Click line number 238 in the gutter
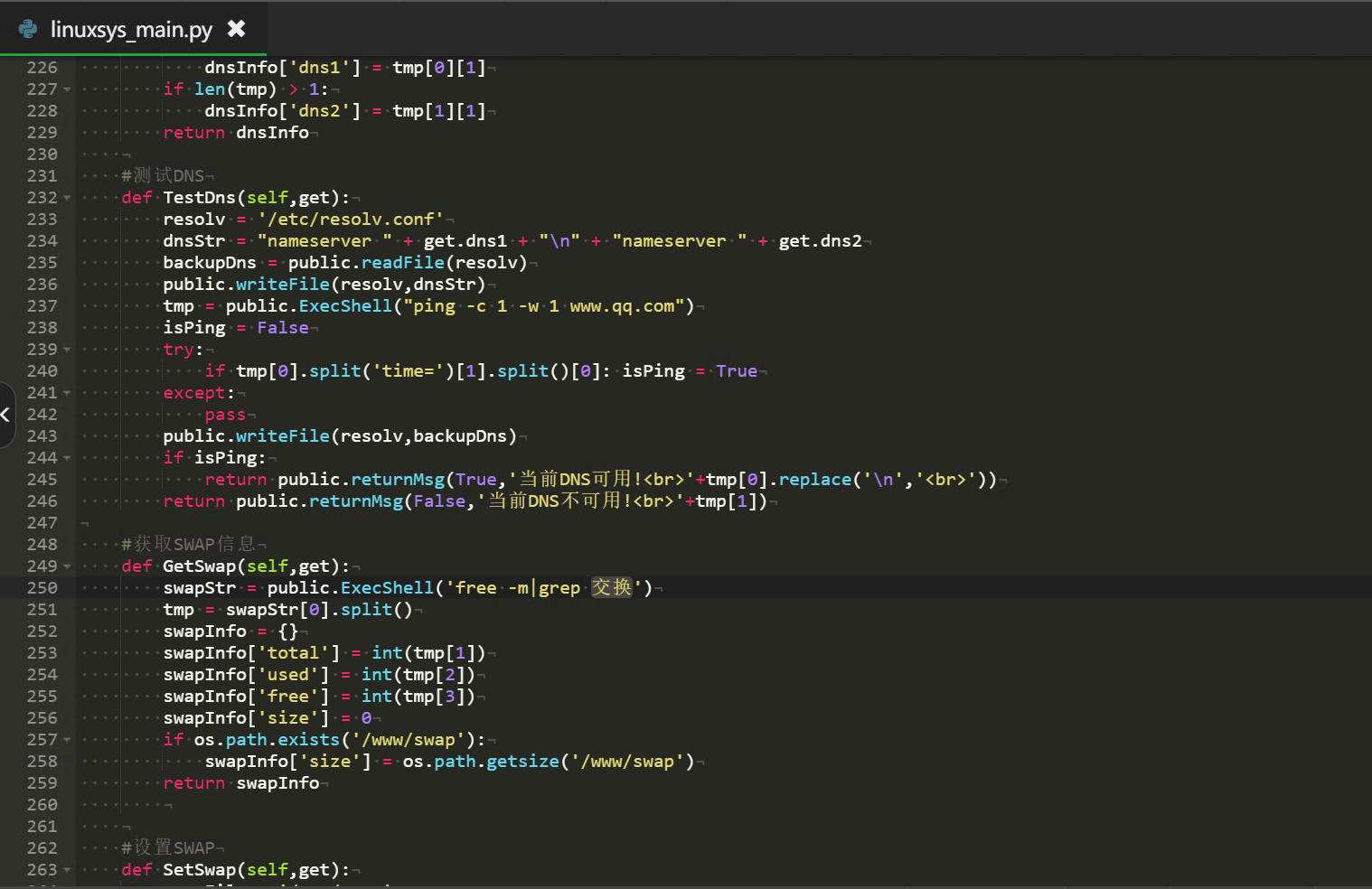This screenshot has width=1372, height=889. (x=42, y=328)
